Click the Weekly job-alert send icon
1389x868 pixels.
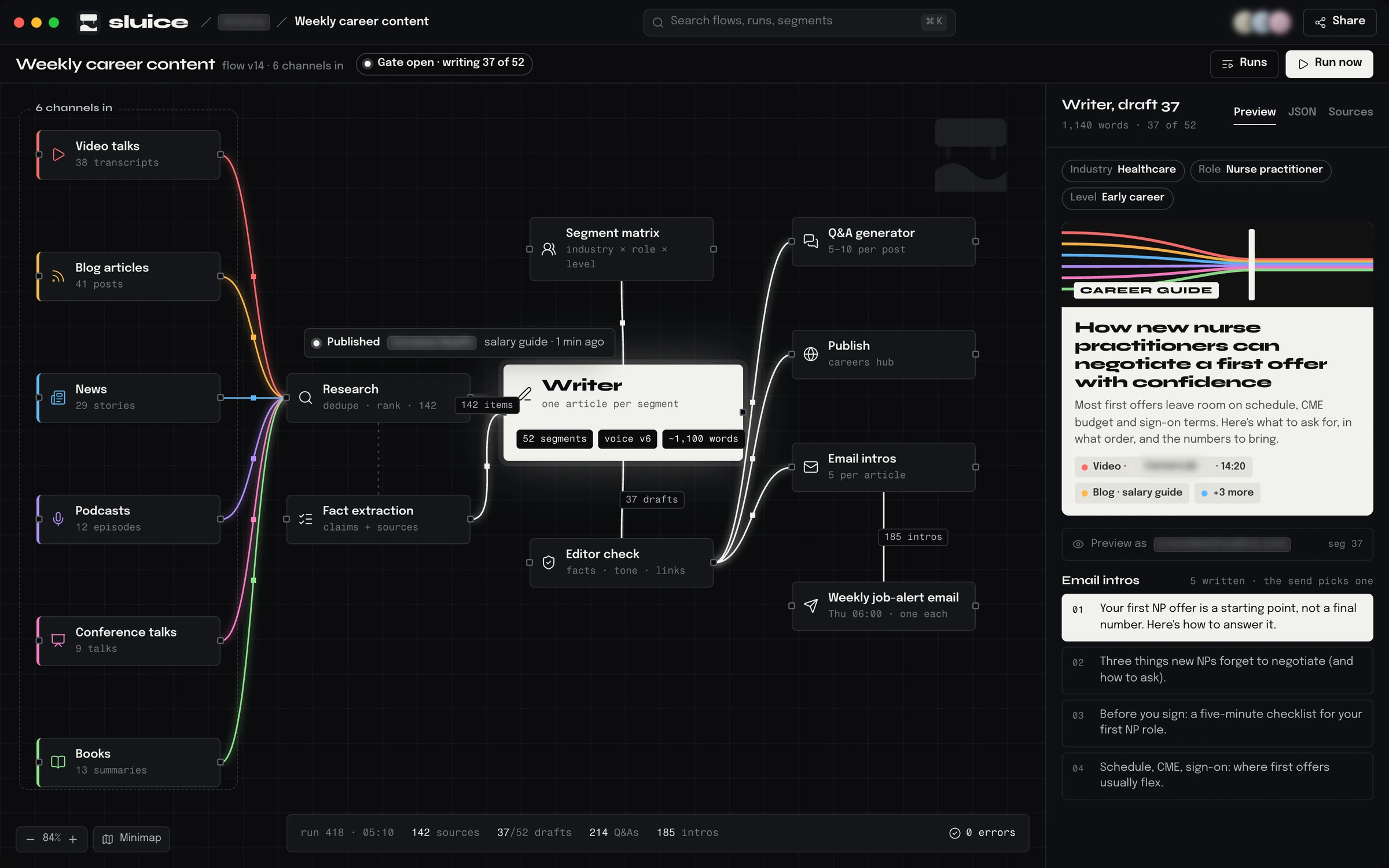pyautogui.click(x=811, y=606)
